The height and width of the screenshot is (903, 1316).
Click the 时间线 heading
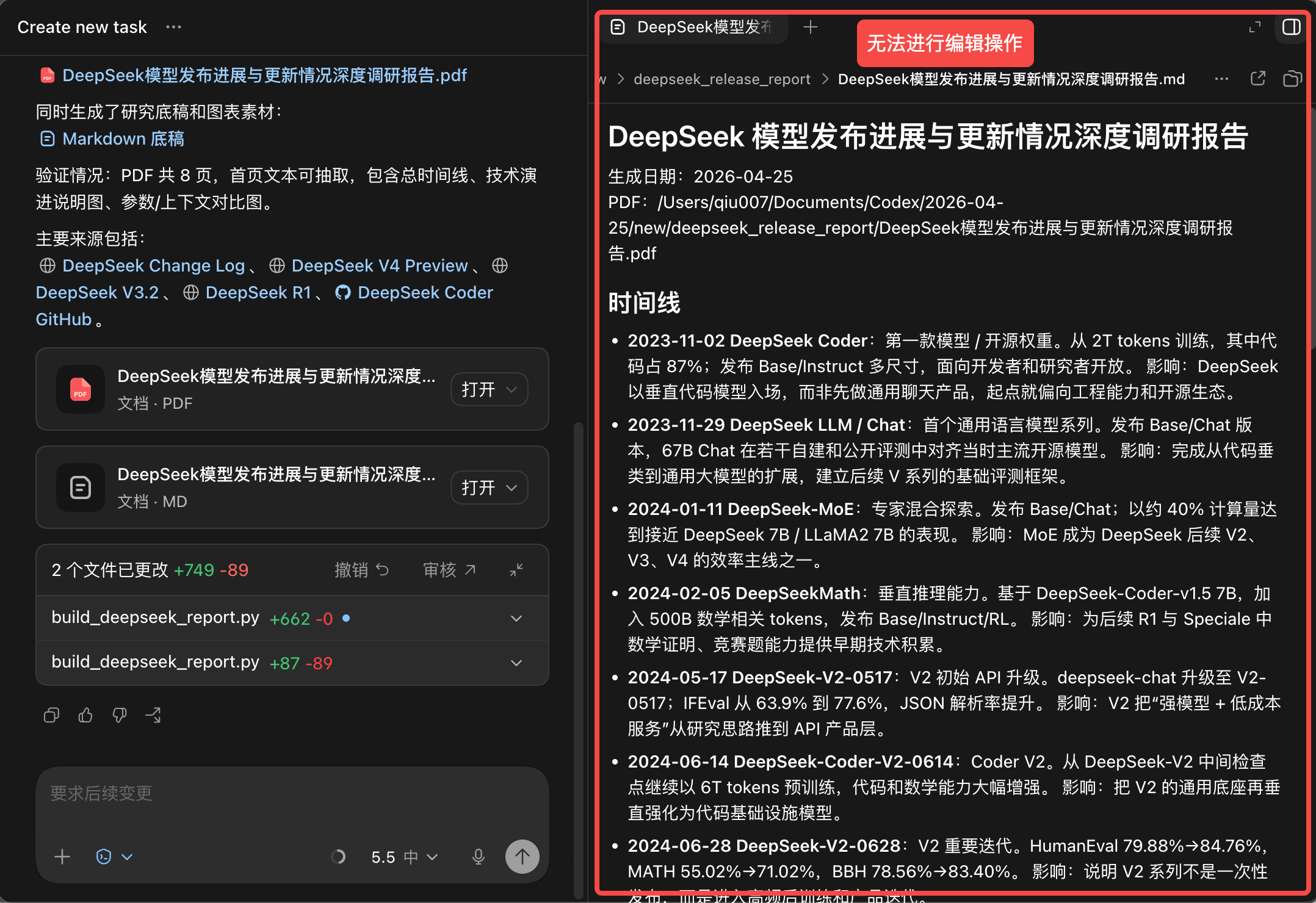pyautogui.click(x=644, y=303)
